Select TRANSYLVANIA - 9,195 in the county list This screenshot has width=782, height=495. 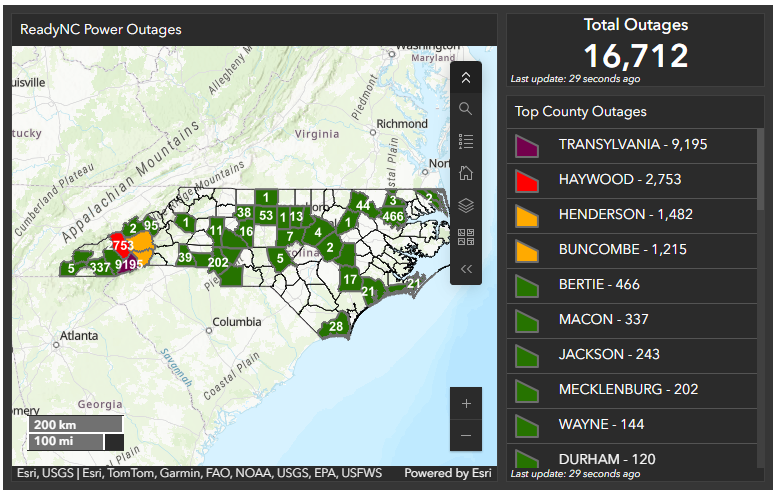632,145
